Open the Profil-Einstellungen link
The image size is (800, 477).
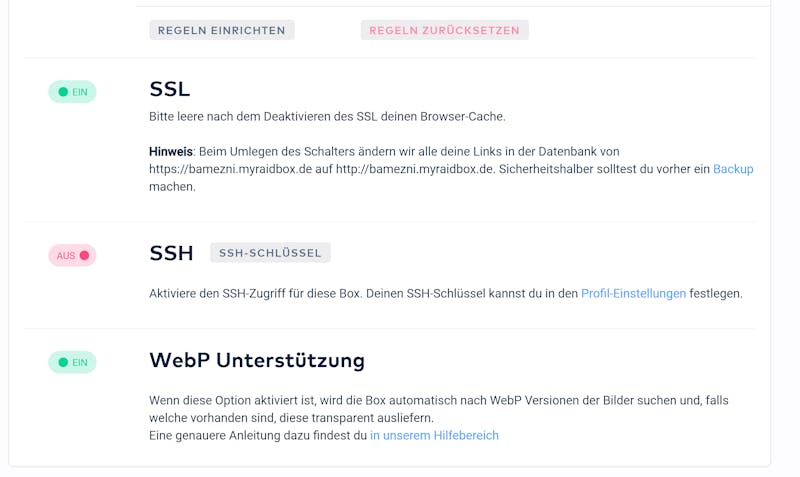633,293
